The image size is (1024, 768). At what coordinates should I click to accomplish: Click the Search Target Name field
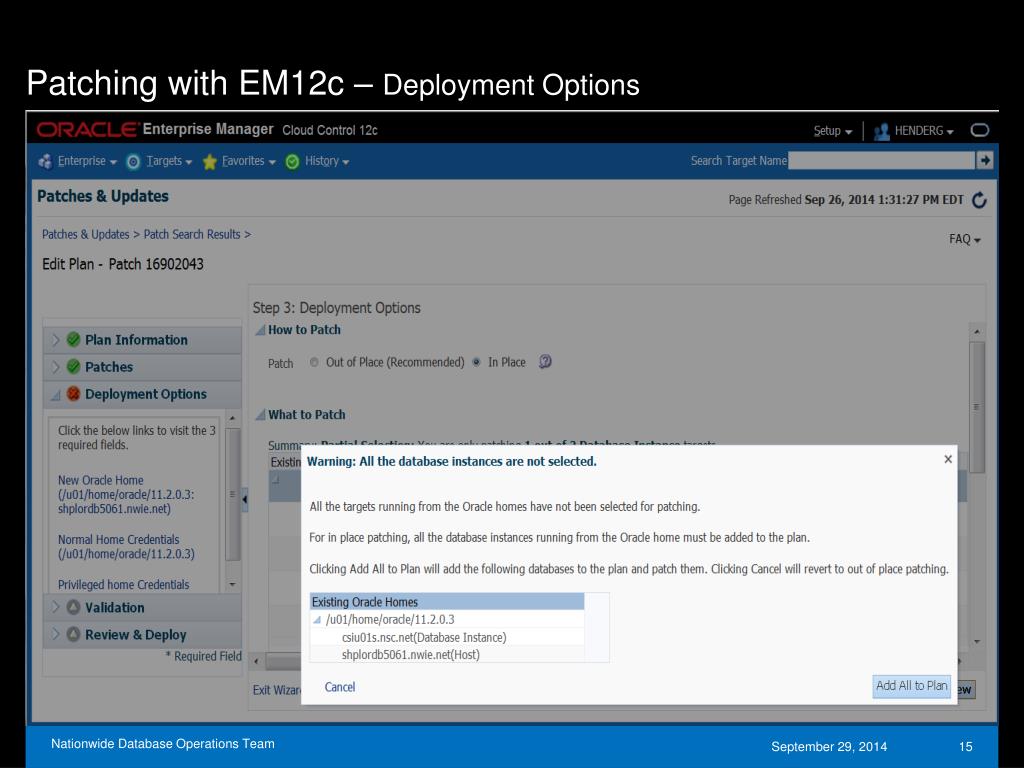tap(881, 161)
